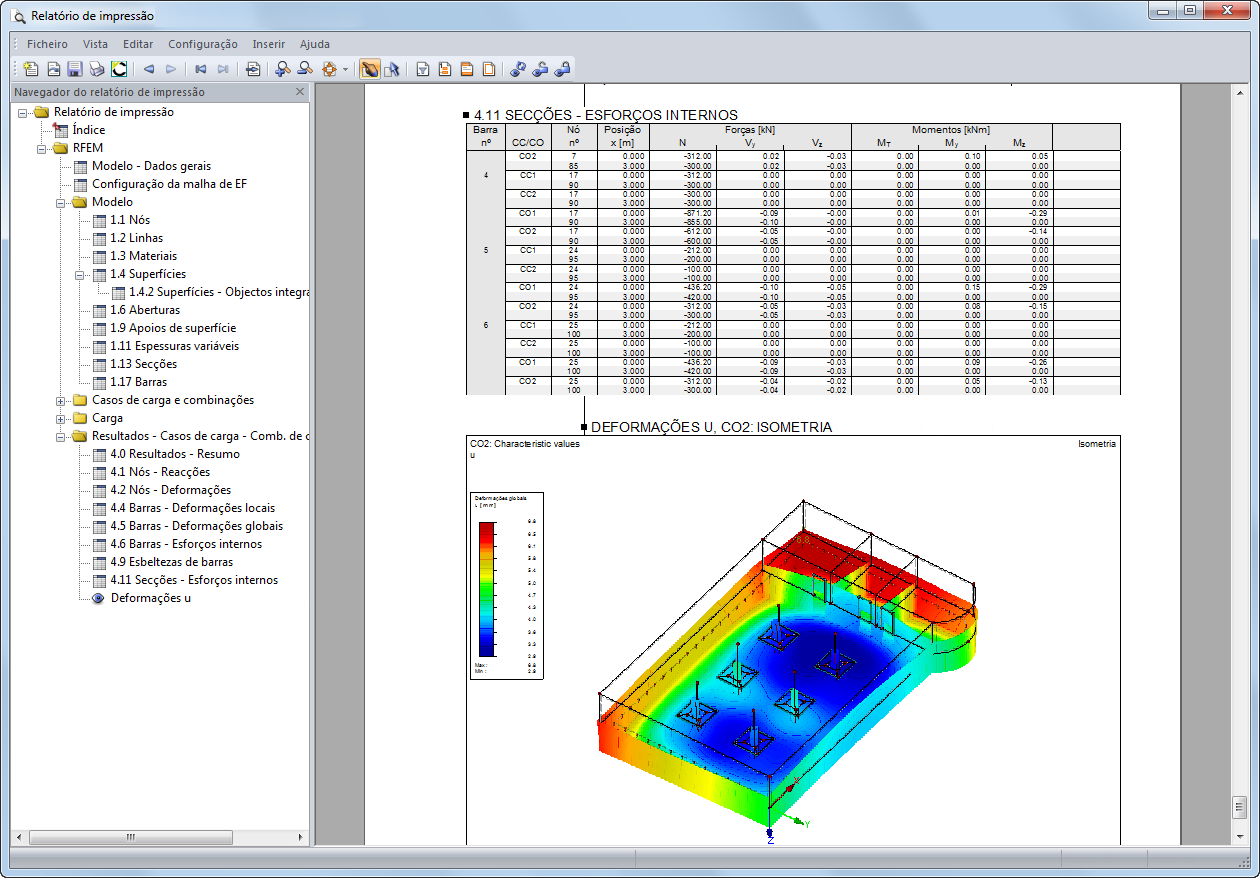The height and width of the screenshot is (878, 1260).
Task: Click the new report page icon
Action: click(x=31, y=69)
